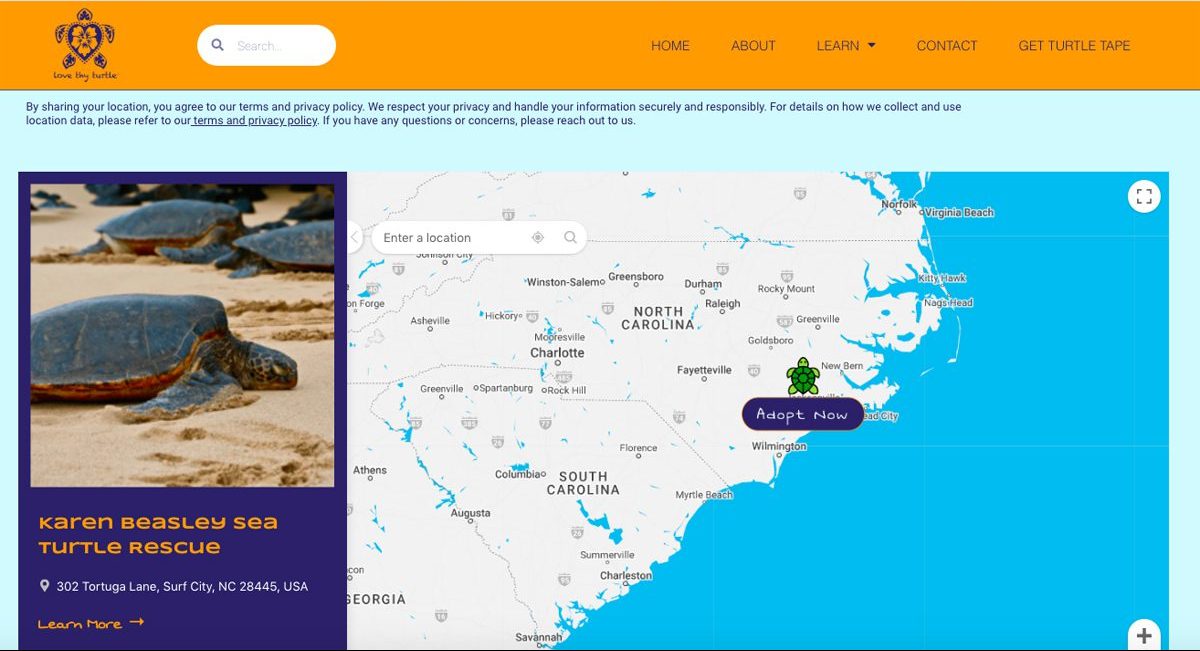
Task: Click the SOUTH CAROLINA state label
Action: pos(583,483)
